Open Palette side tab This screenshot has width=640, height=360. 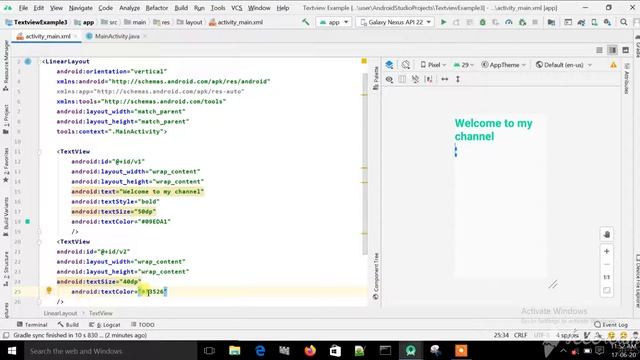tap(376, 78)
